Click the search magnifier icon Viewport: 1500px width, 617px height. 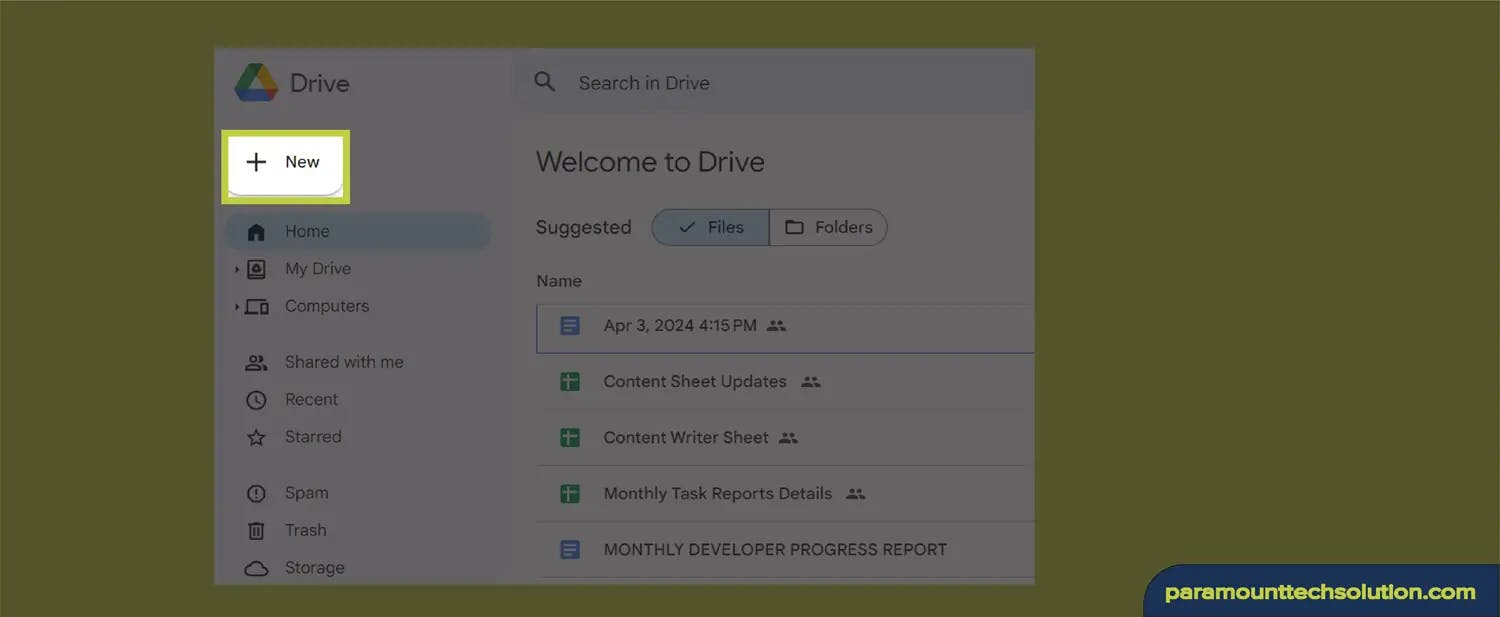544,82
